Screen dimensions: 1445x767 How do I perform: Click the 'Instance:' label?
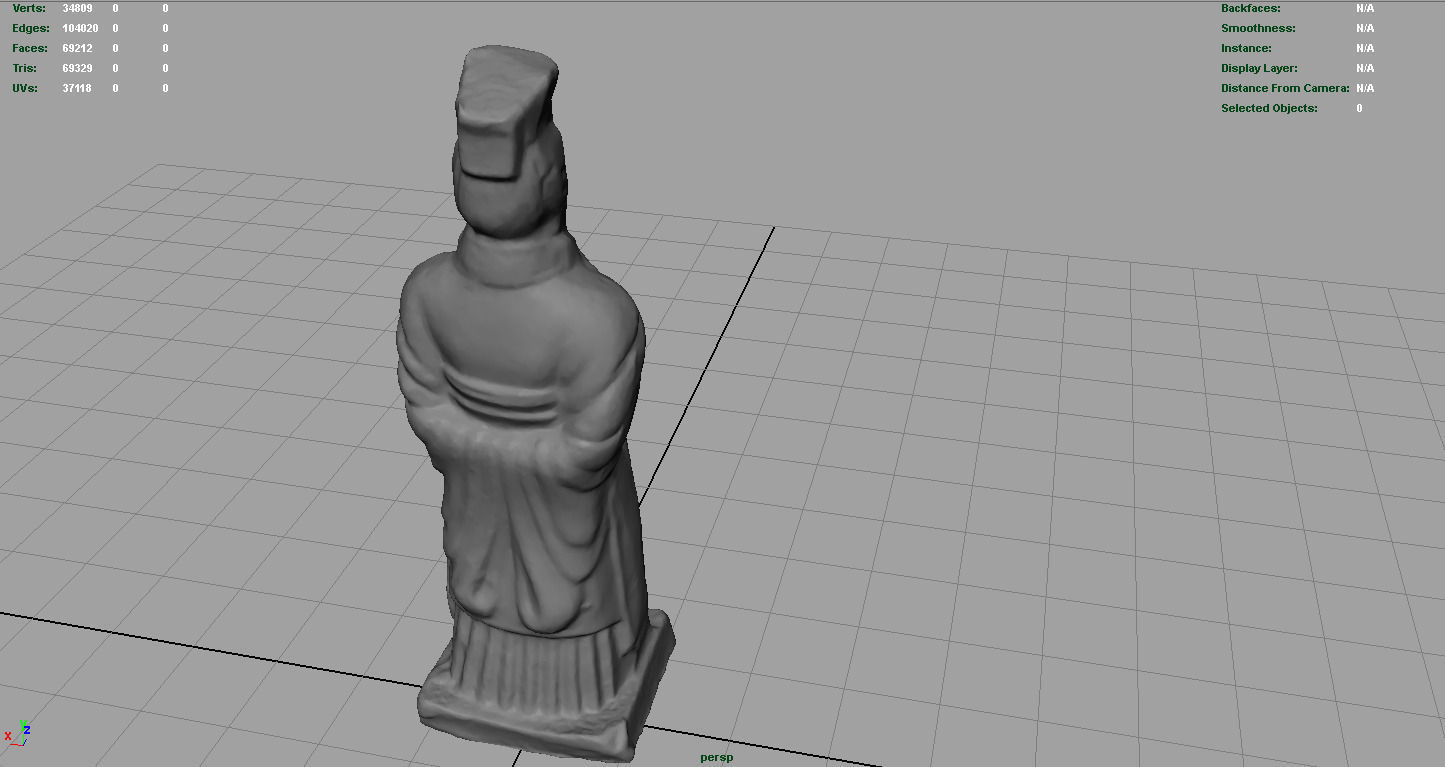(1246, 48)
